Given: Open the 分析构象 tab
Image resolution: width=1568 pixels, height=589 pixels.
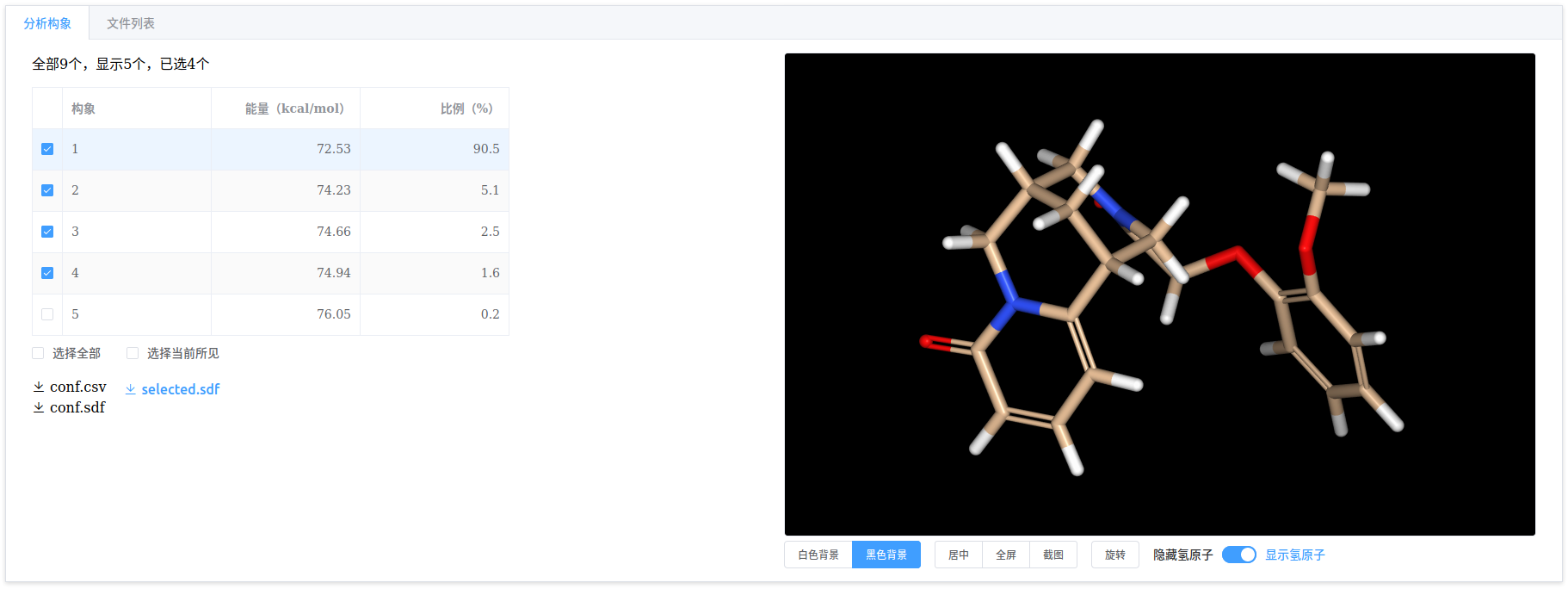Looking at the screenshot, I should pyautogui.click(x=47, y=23).
